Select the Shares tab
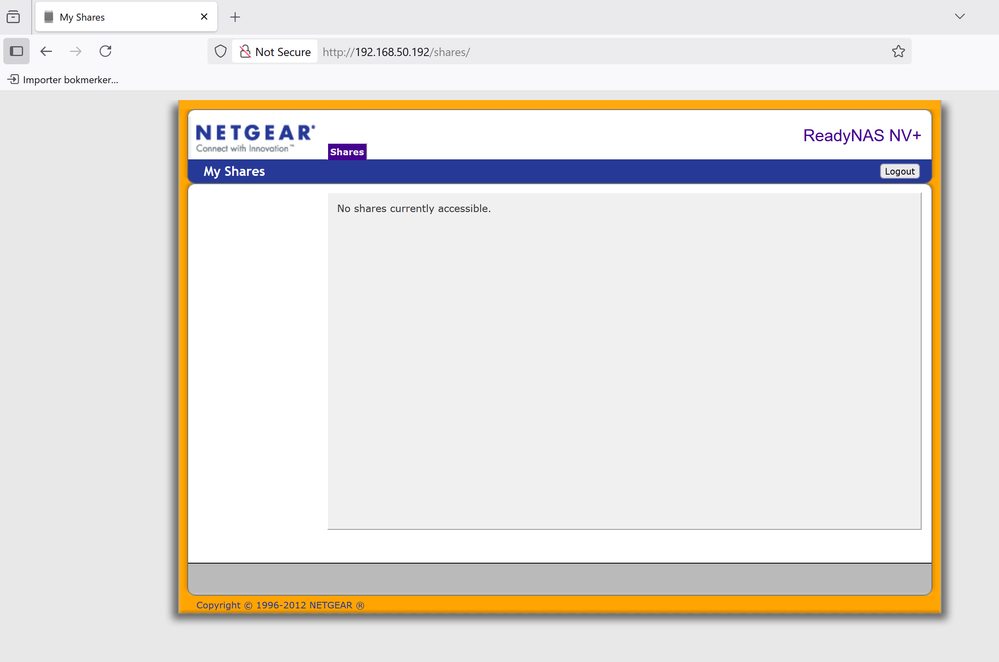The image size is (999, 662). (x=347, y=152)
